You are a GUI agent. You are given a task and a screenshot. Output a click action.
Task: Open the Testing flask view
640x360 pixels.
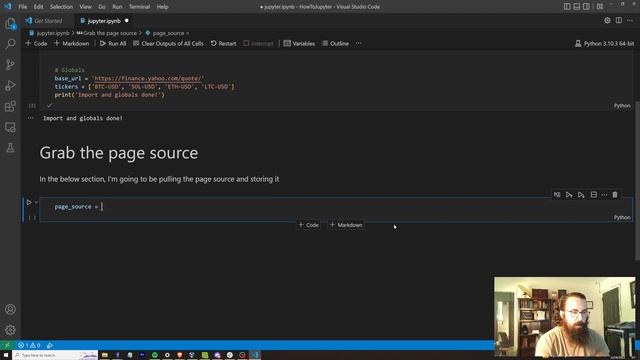point(10,148)
